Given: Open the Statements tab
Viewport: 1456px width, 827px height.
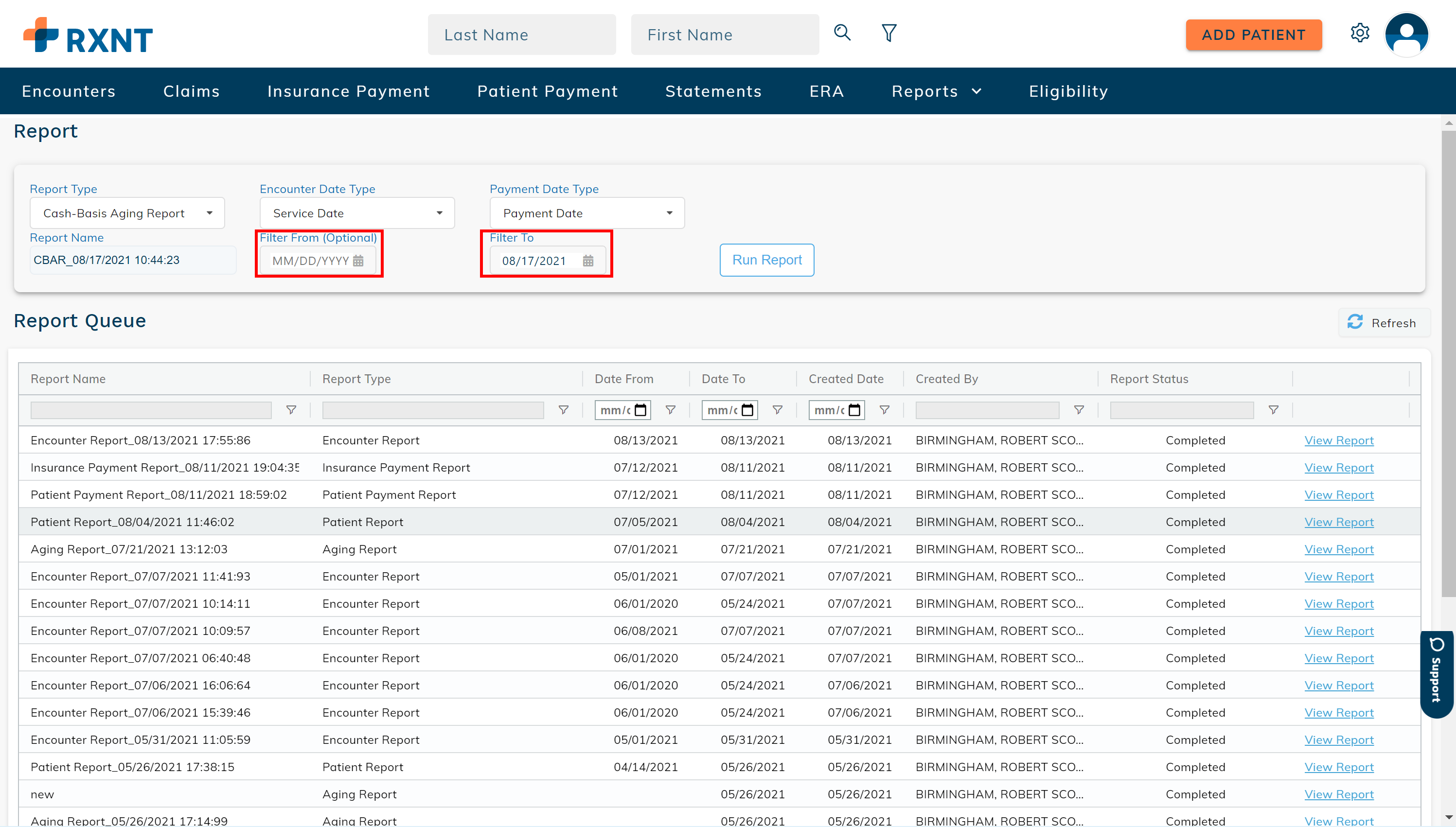Looking at the screenshot, I should coord(713,91).
